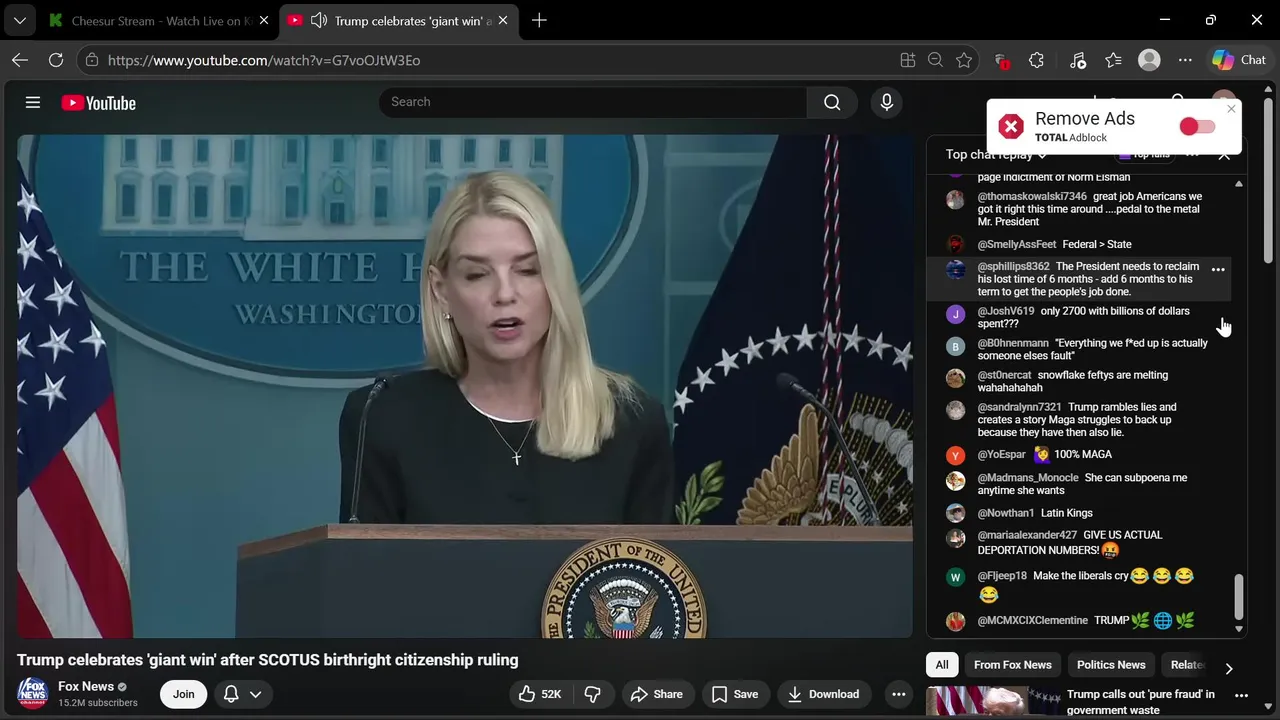Click the @Nowthan1 Latin Kings message

click(x=1078, y=513)
